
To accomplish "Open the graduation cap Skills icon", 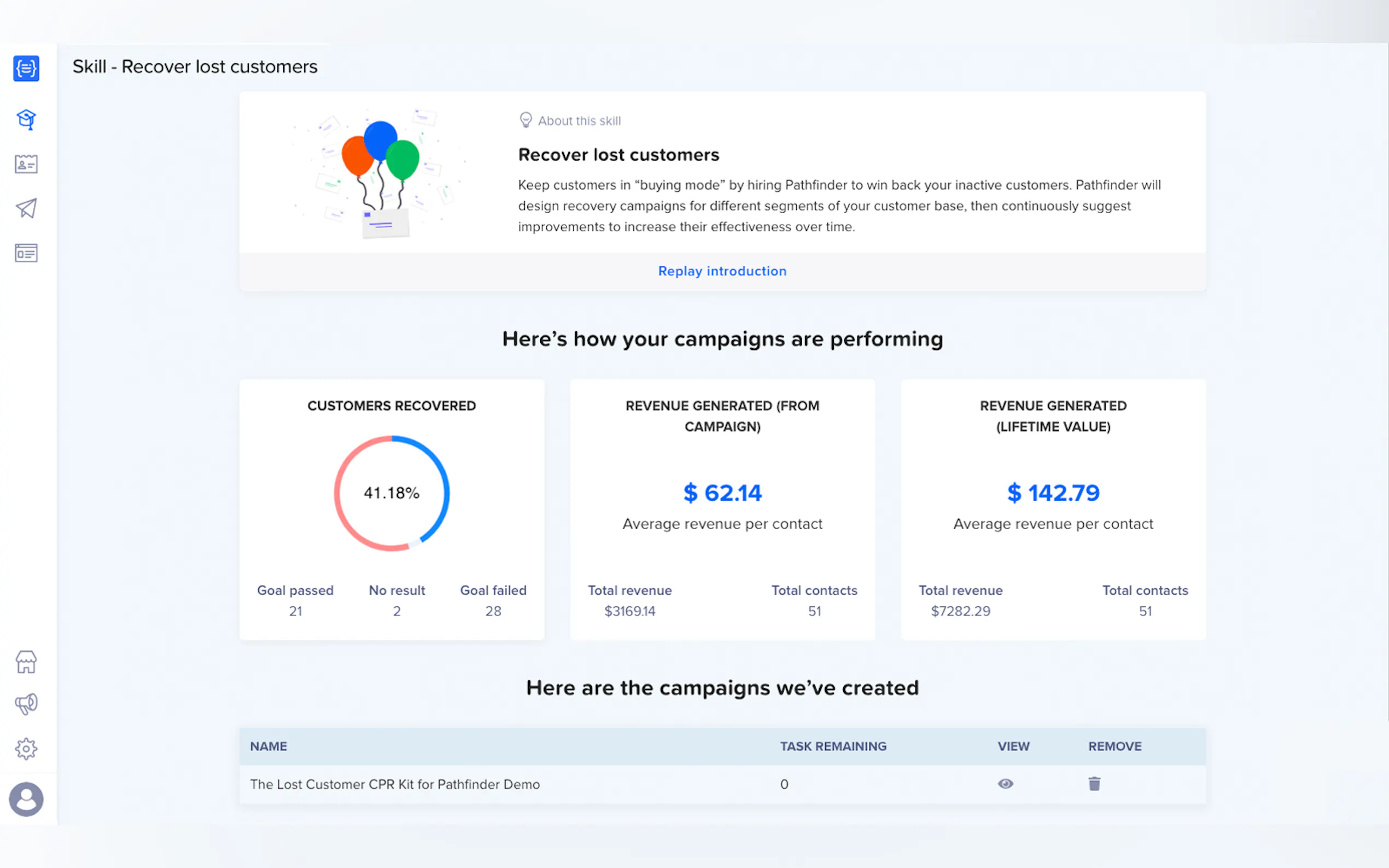I will click(x=26, y=119).
